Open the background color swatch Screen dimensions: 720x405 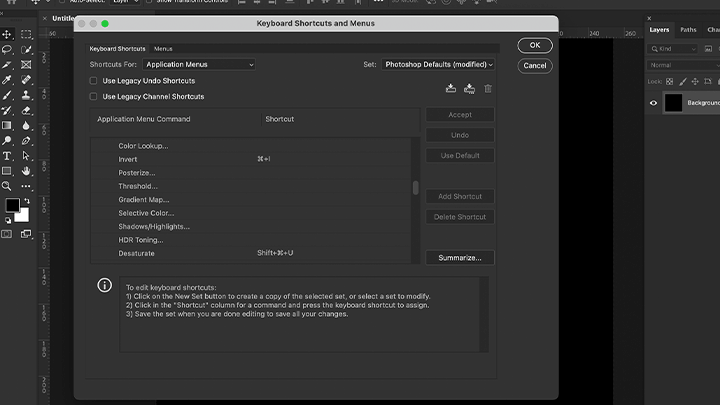coord(23,216)
